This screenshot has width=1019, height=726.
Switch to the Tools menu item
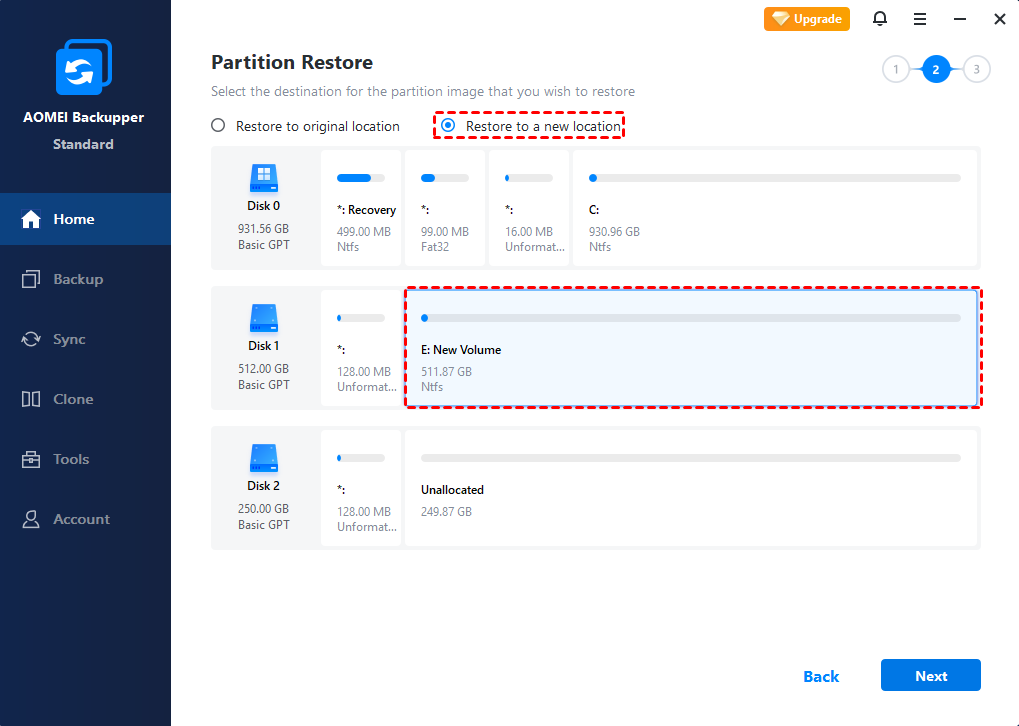pos(85,459)
